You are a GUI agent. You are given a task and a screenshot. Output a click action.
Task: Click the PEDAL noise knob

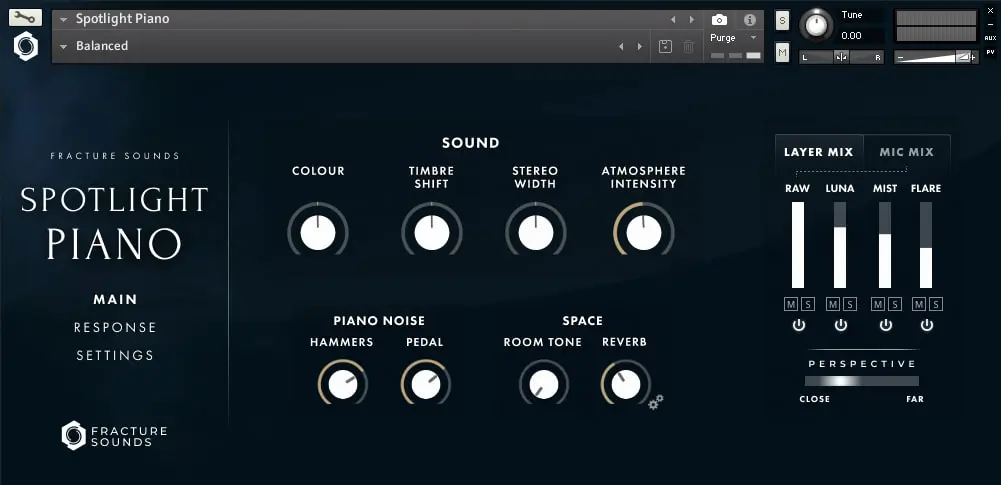(x=426, y=384)
